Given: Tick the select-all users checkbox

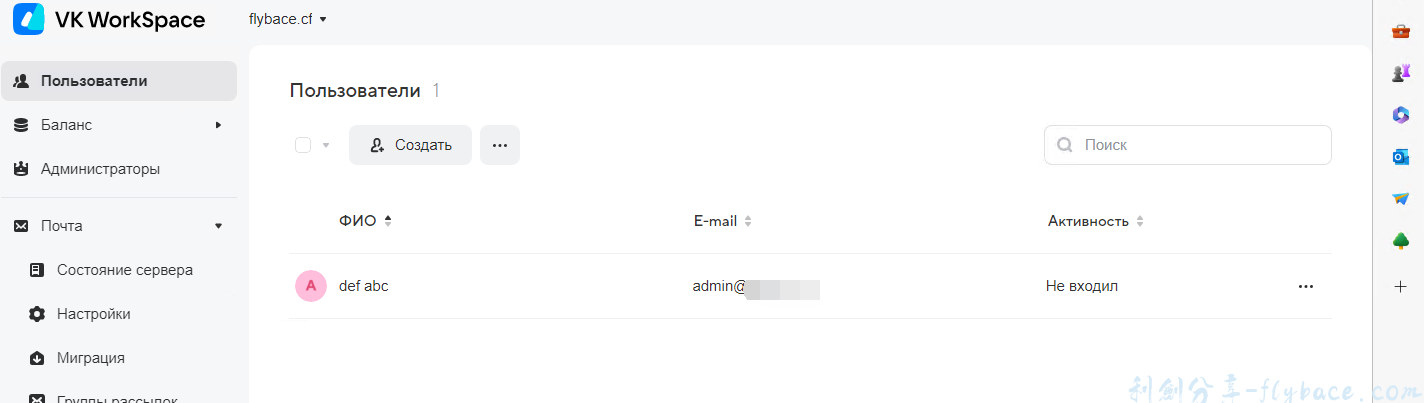Looking at the screenshot, I should [303, 145].
